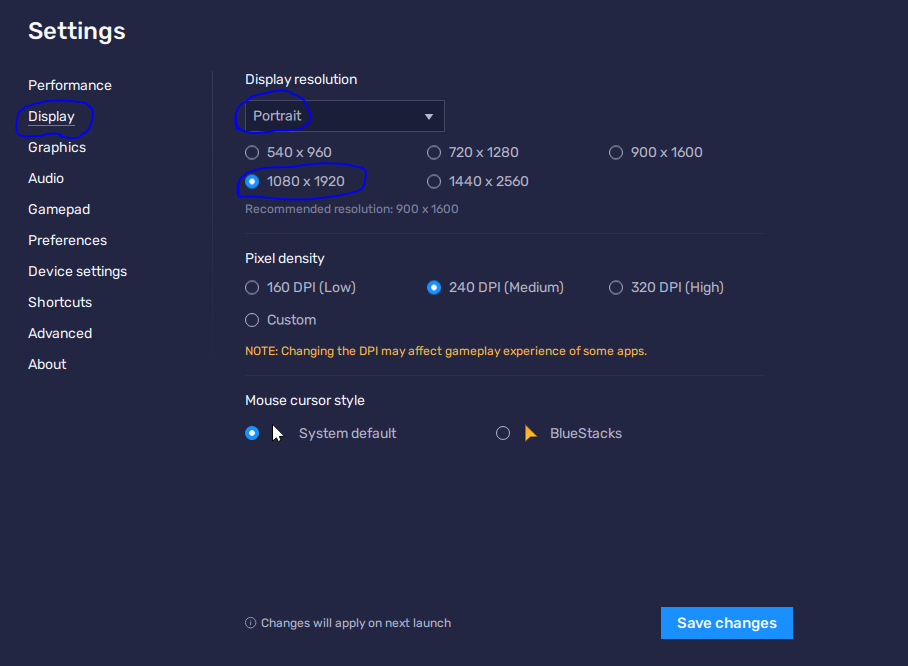
Task: Set pixel density to 160 DPI (Low)
Action: [252, 288]
